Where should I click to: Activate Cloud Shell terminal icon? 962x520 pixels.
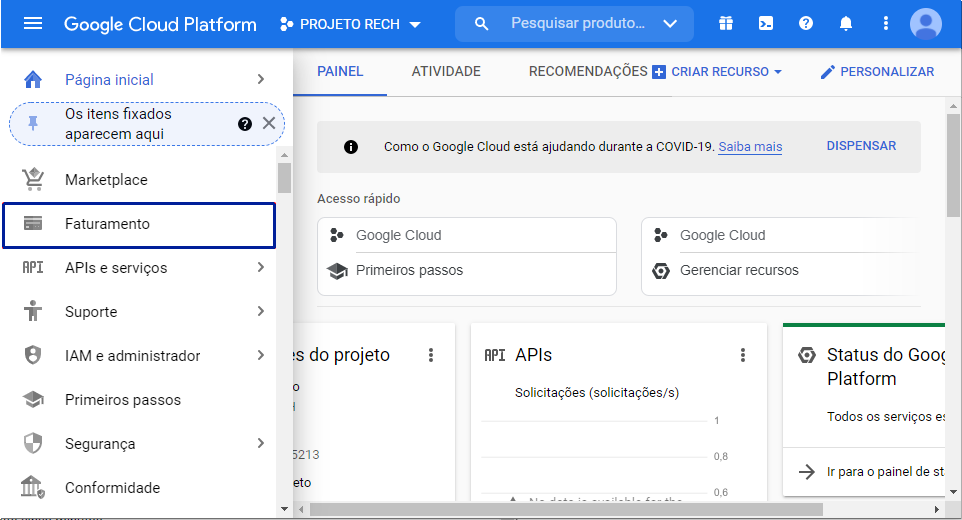[x=766, y=24]
